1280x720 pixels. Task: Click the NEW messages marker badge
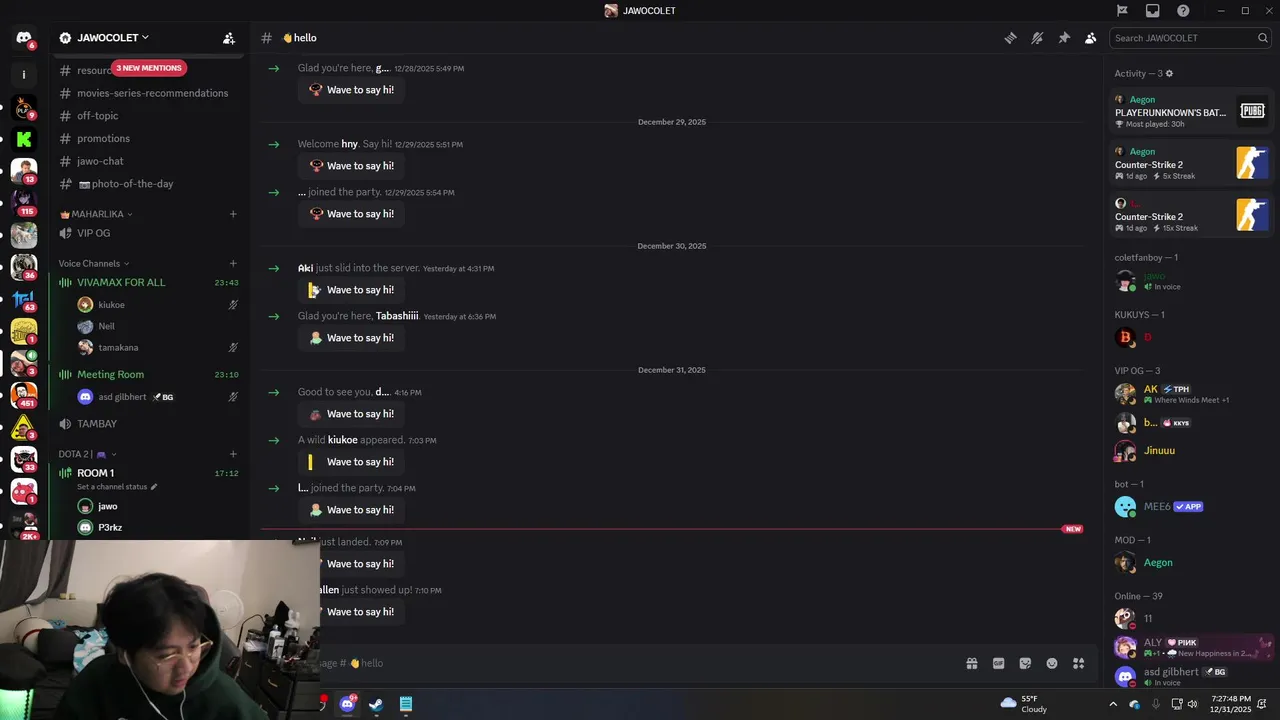pos(1073,529)
